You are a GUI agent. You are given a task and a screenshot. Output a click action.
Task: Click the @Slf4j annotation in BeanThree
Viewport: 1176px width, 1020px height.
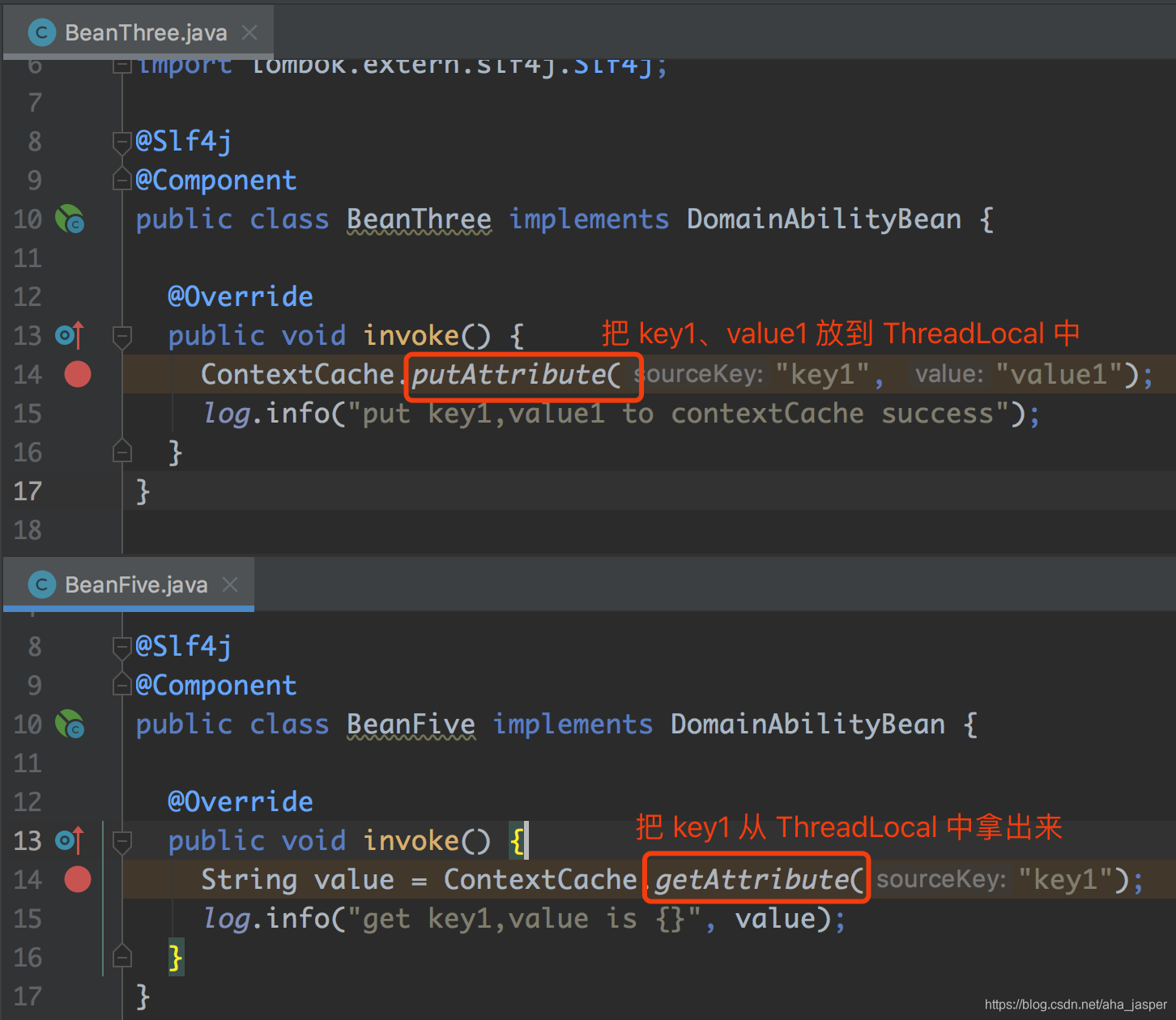184,142
